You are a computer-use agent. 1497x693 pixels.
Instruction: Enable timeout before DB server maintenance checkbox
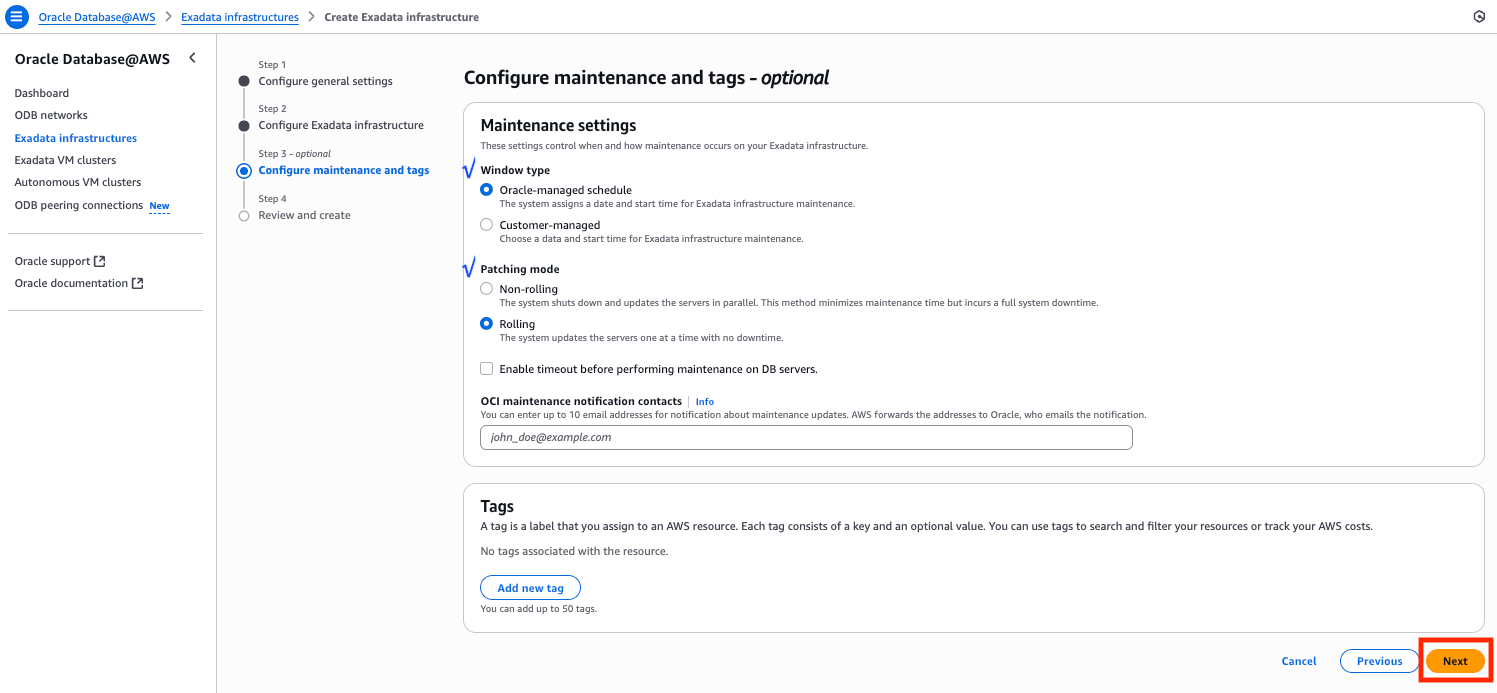pos(487,369)
